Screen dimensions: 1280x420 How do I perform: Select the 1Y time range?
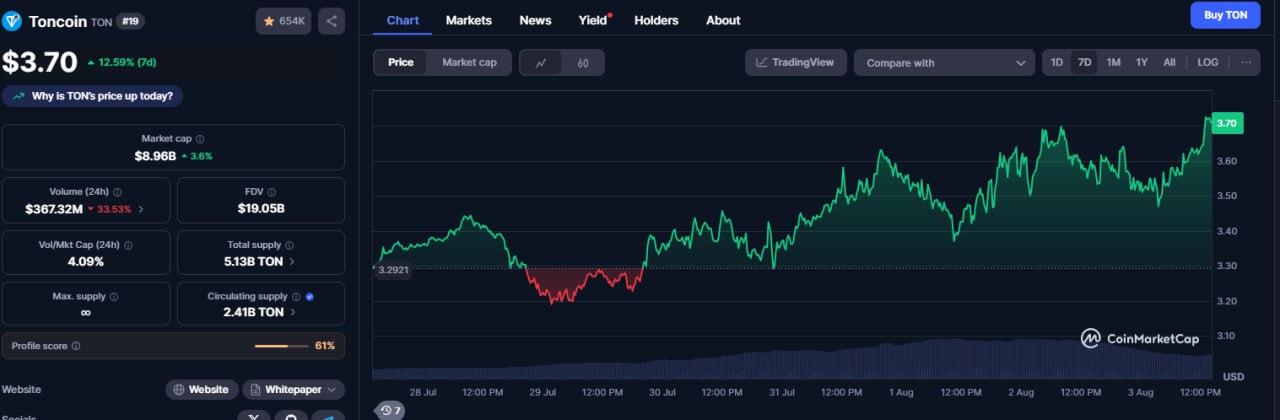click(x=1142, y=62)
